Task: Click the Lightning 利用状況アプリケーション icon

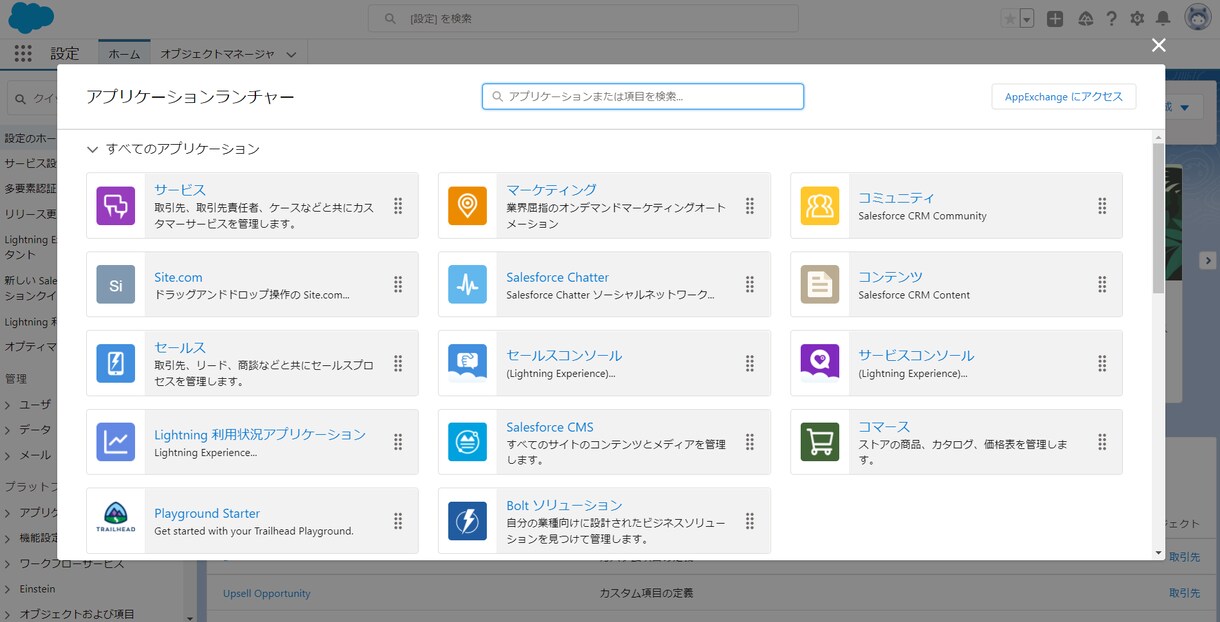Action: 116,442
